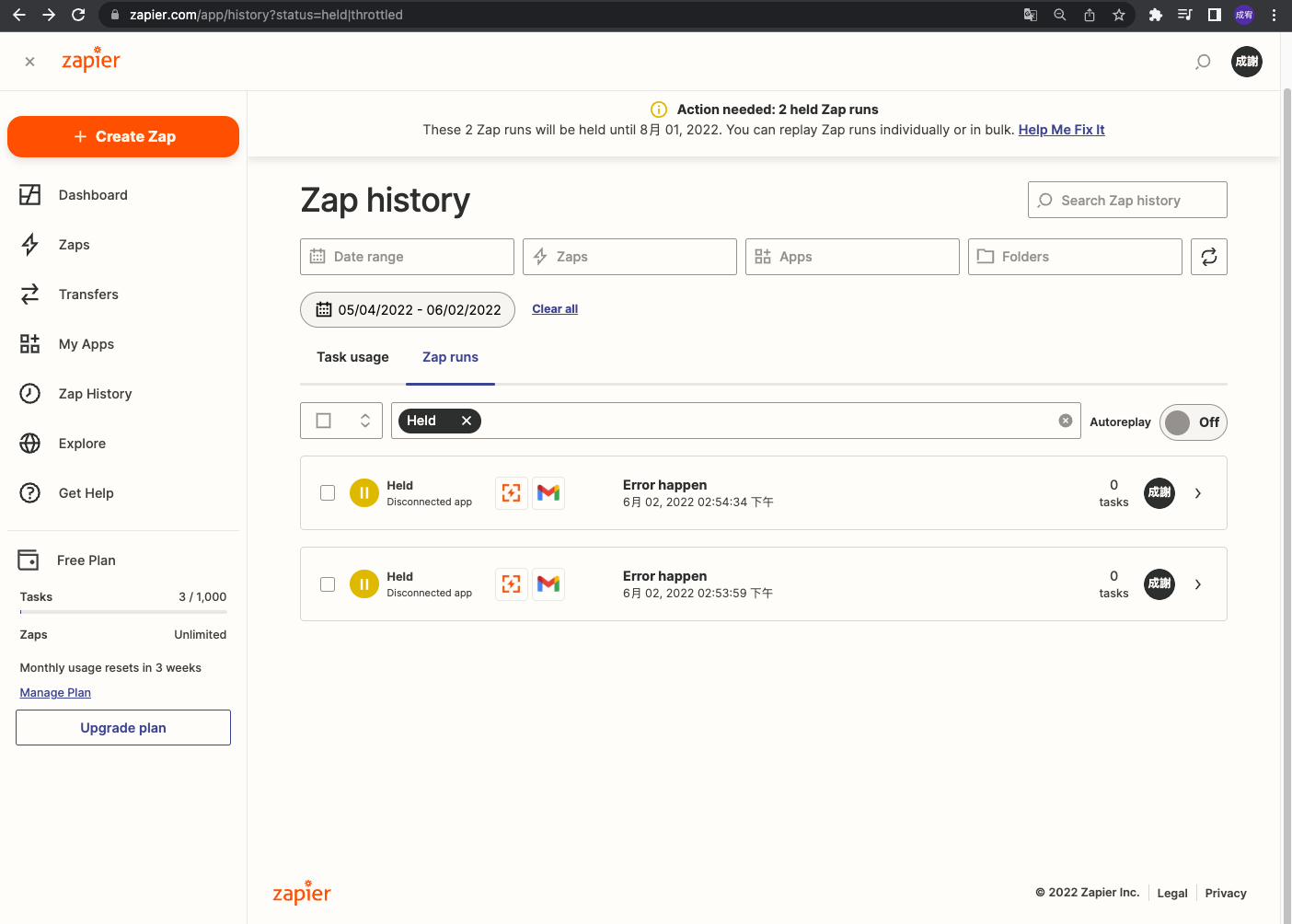Click the Gmail icon in 02:53:59 run
This screenshot has width=1292, height=924.
click(548, 583)
